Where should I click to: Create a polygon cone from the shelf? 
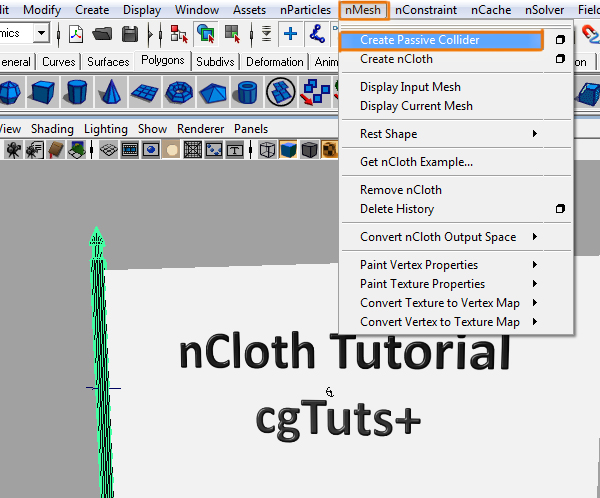(x=111, y=92)
